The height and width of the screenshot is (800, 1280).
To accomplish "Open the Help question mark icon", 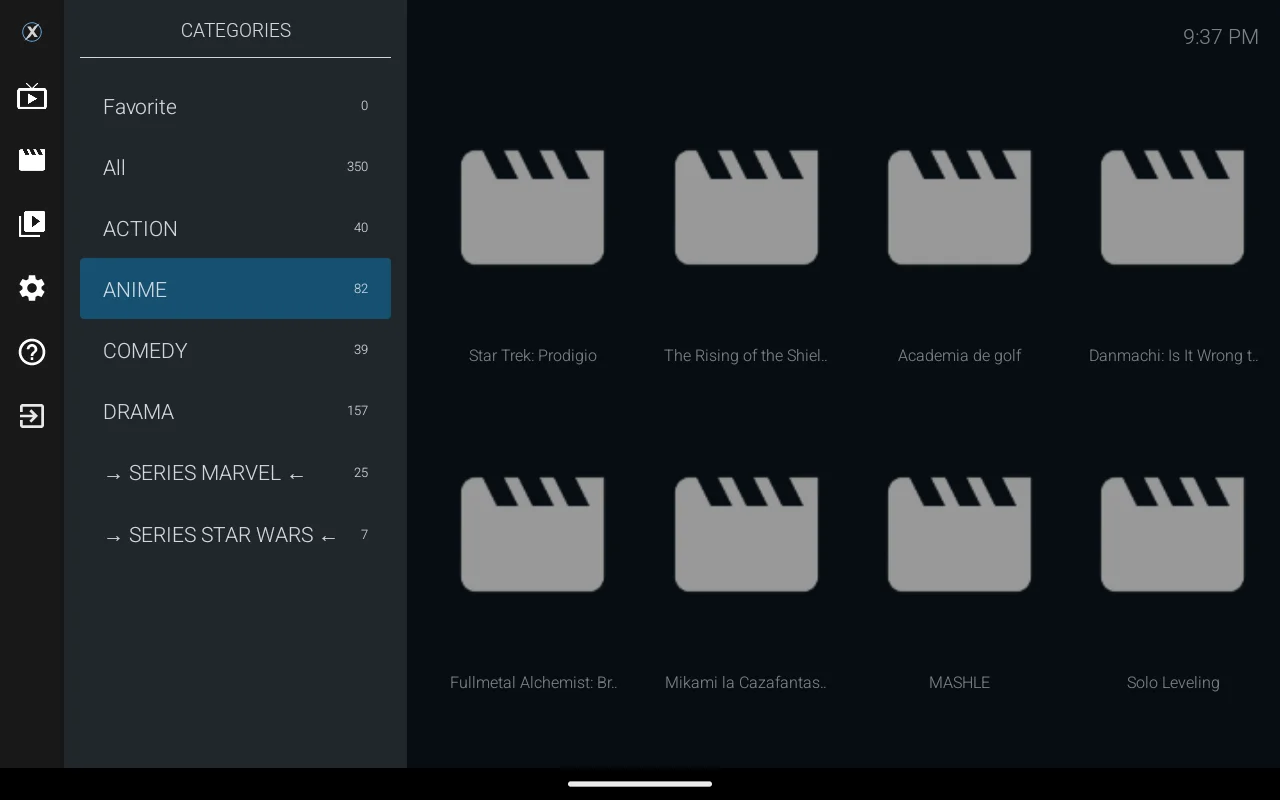I will [32, 352].
